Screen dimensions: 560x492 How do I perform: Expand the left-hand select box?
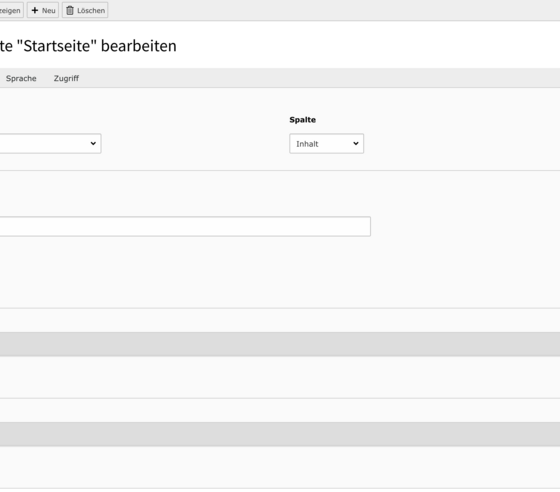50,144
